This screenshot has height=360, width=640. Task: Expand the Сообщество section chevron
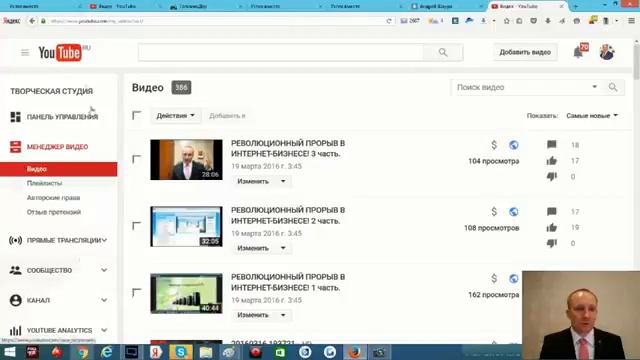point(104,270)
